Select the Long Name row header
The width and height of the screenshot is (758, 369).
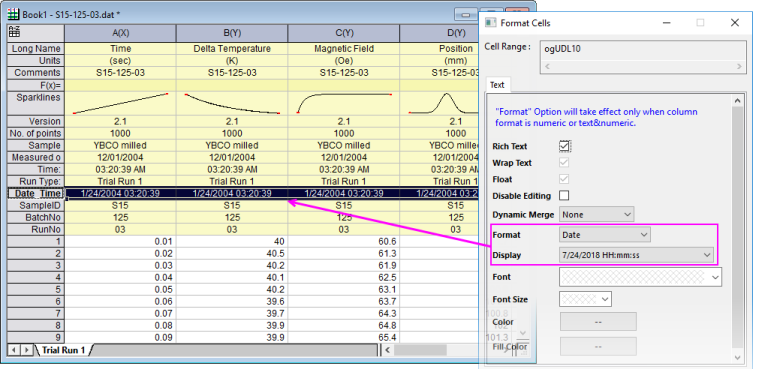(x=36, y=48)
